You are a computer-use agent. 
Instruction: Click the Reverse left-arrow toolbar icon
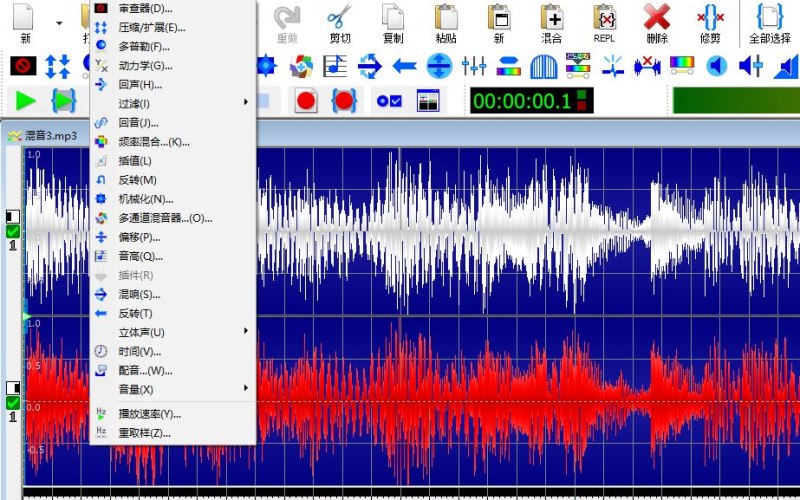coord(405,66)
